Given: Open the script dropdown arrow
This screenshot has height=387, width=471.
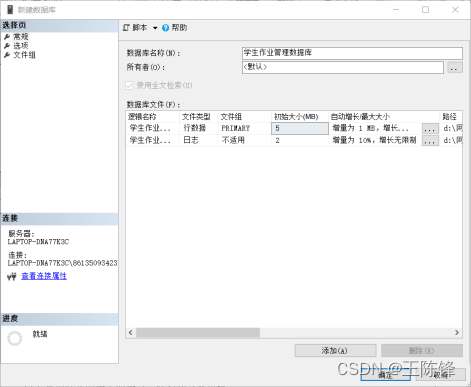Looking at the screenshot, I should click(x=155, y=28).
